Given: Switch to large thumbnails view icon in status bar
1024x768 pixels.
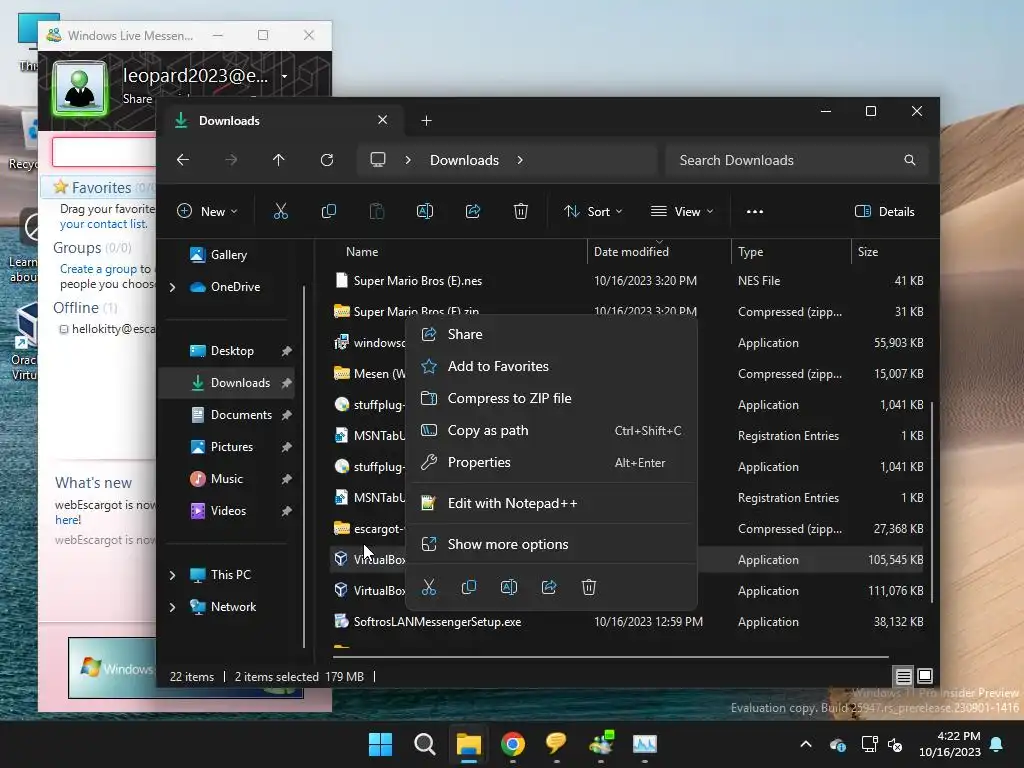Looking at the screenshot, I should point(925,677).
